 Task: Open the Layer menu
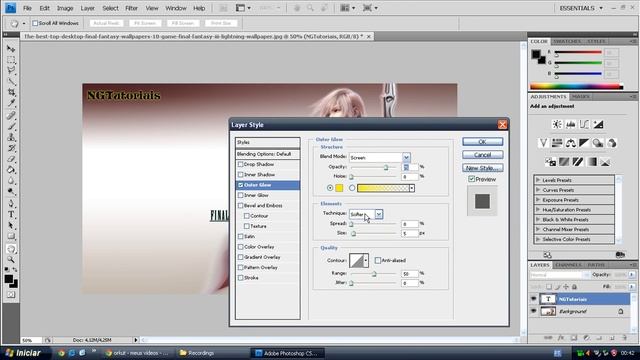[x=87, y=8]
